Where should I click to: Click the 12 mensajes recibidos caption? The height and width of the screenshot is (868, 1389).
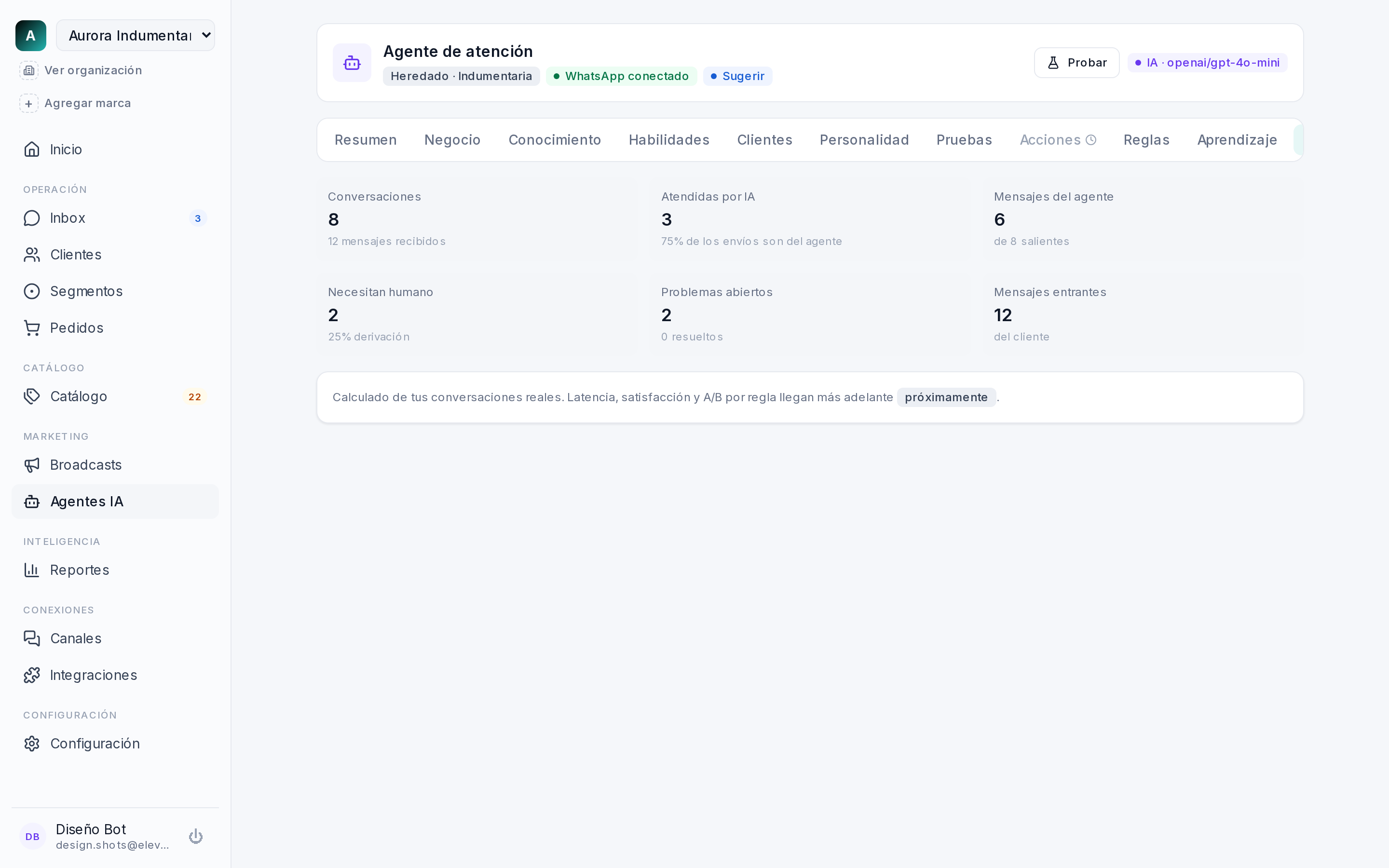coord(387,242)
